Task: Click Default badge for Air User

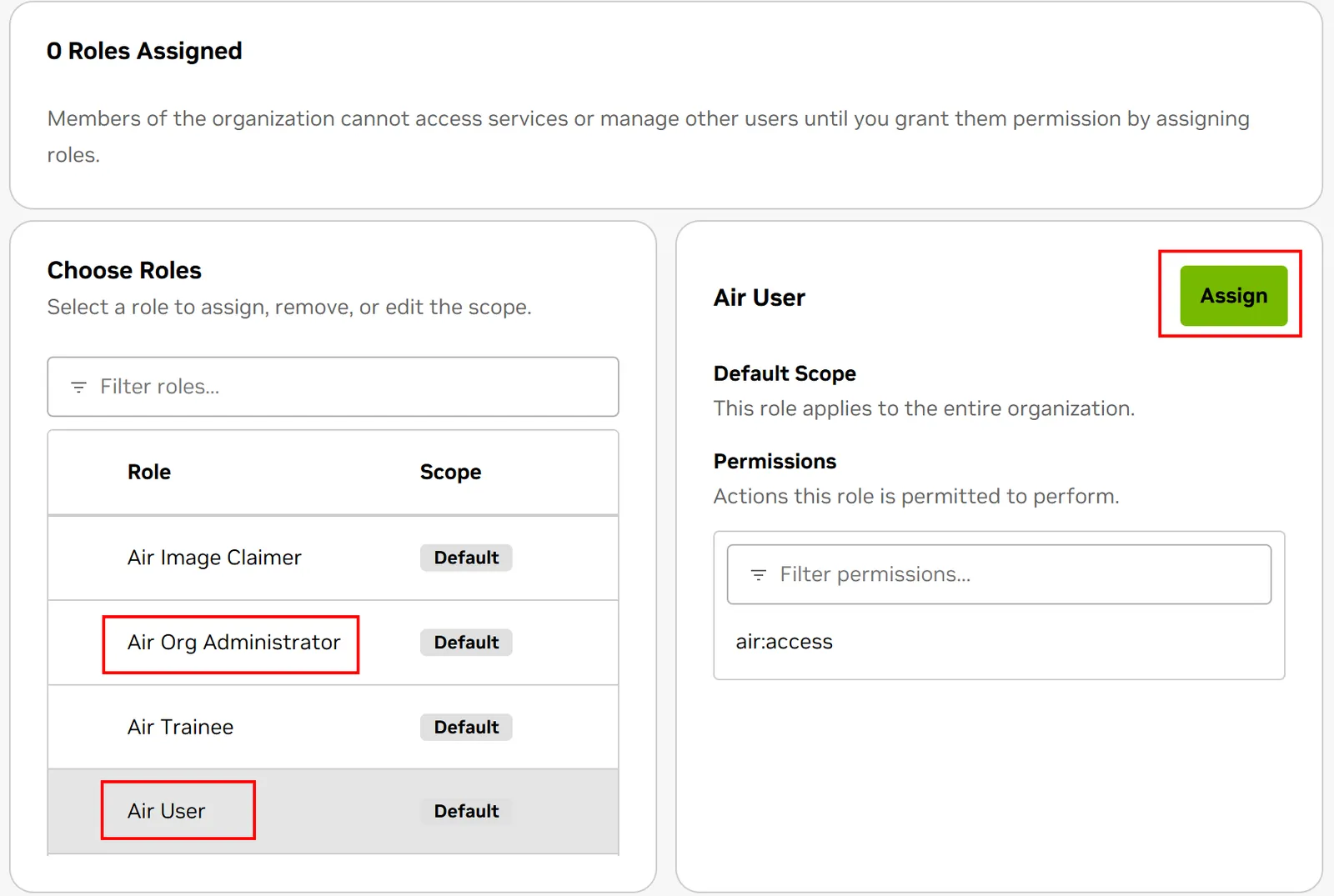Action: click(466, 811)
